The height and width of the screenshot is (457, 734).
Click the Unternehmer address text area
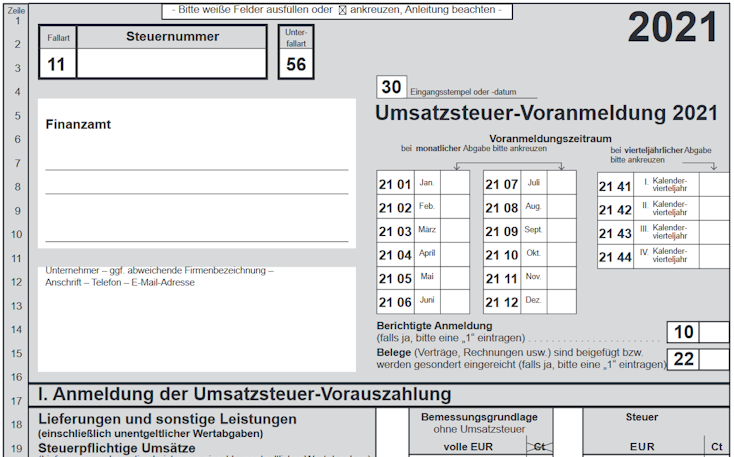[x=197, y=319]
